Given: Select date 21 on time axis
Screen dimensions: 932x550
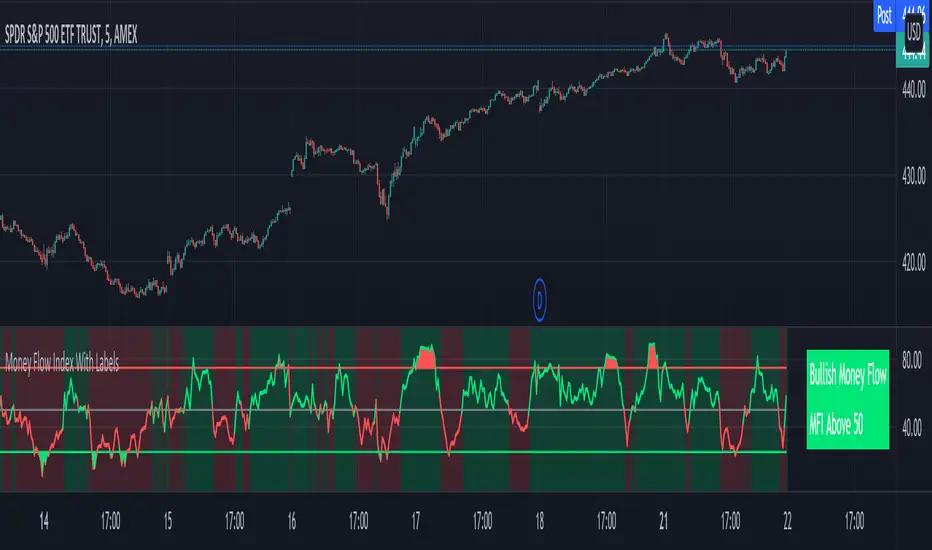Looking at the screenshot, I should 663,521.
